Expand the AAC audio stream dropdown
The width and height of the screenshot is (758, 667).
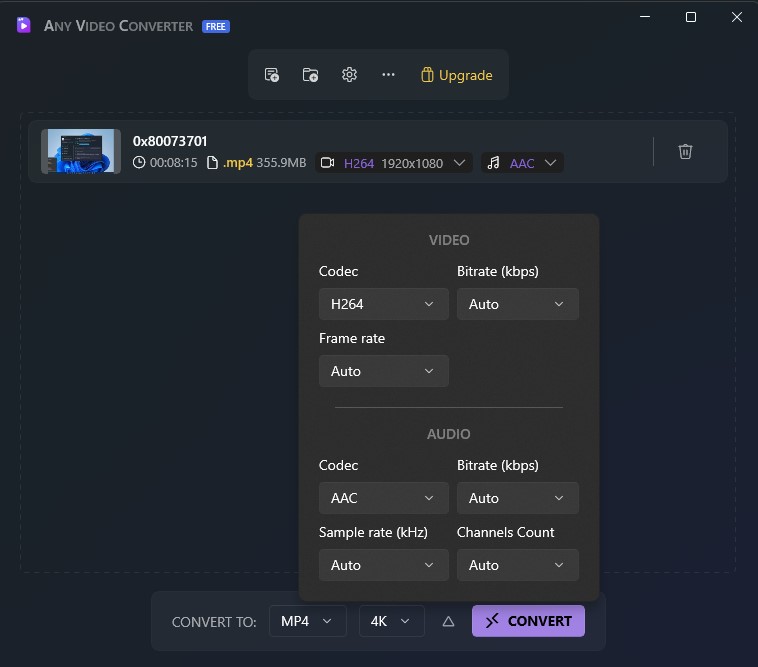click(522, 163)
